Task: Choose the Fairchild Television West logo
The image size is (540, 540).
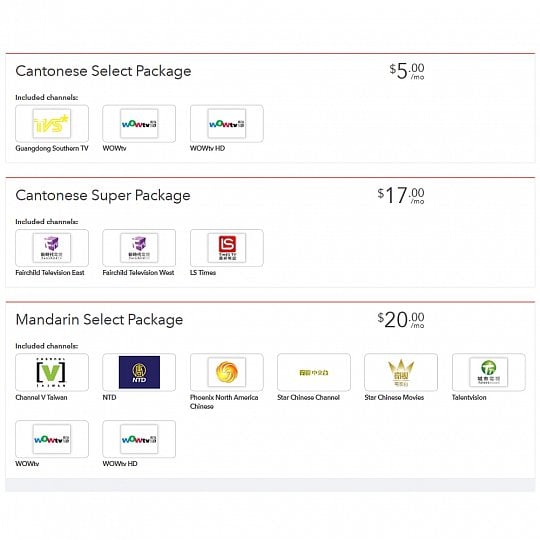Action: pyautogui.click(x=139, y=248)
